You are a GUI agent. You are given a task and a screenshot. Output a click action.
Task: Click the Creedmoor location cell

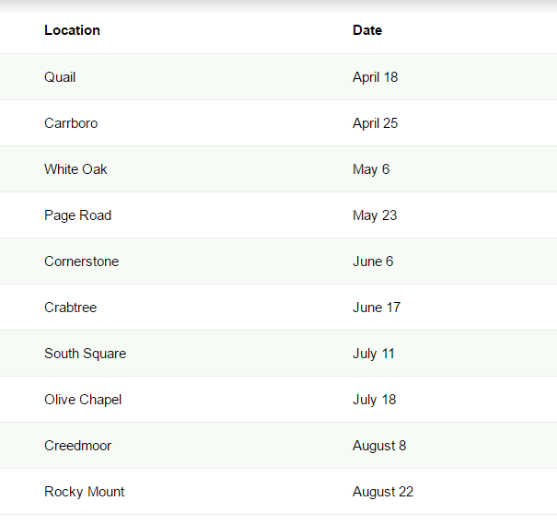tap(78, 446)
